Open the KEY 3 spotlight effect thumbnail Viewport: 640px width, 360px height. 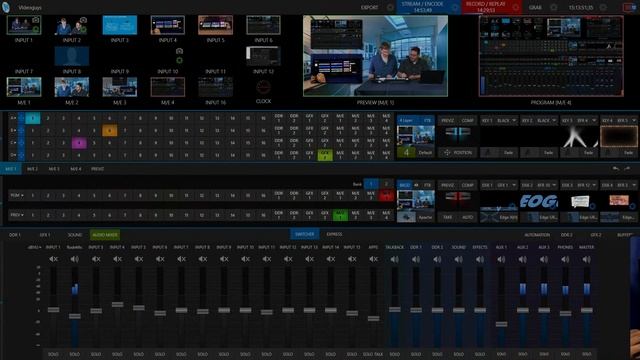579,137
